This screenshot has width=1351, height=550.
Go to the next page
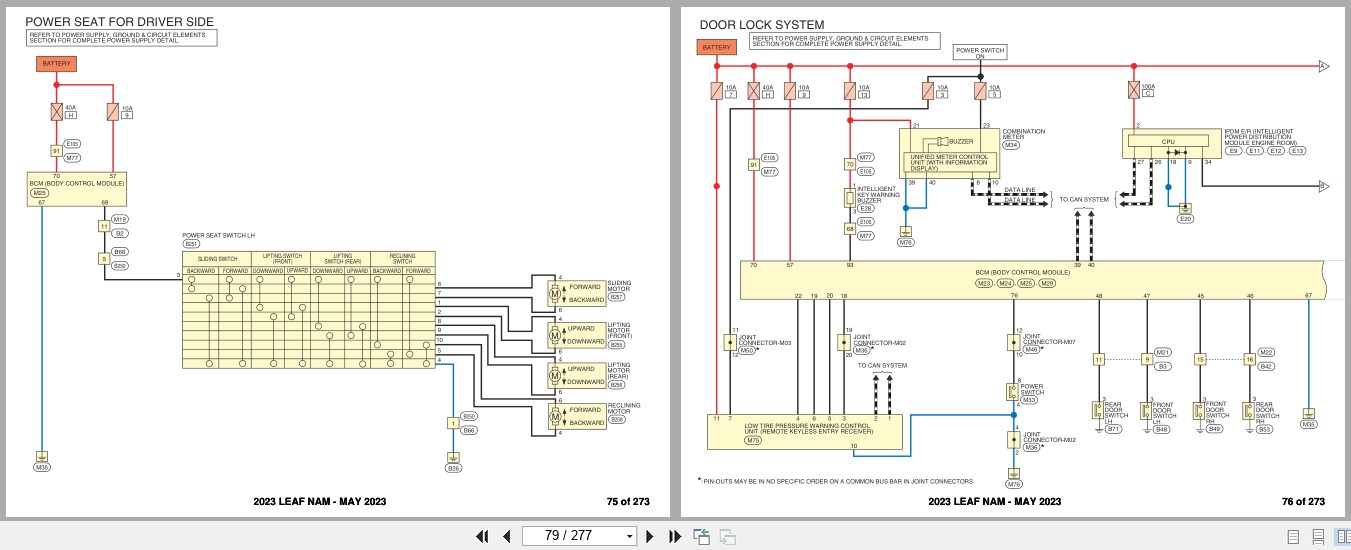[x=650, y=536]
